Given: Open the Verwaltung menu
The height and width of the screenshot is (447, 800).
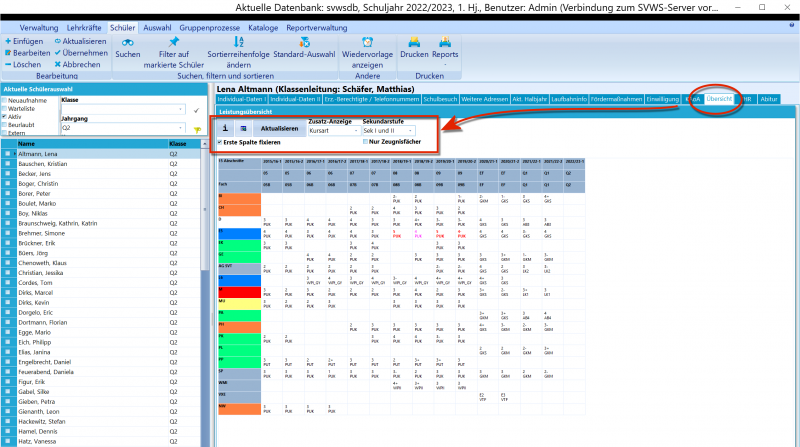Looking at the screenshot, I should [x=39, y=28].
